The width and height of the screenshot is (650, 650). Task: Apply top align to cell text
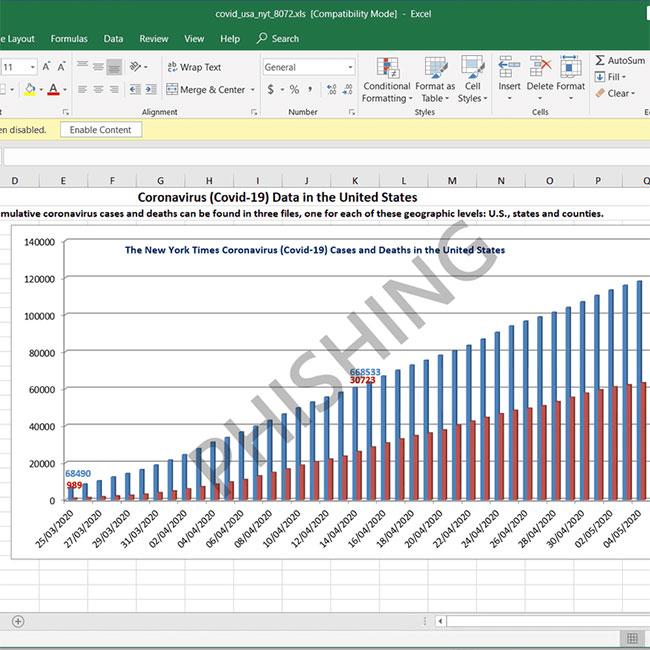tap(82, 66)
